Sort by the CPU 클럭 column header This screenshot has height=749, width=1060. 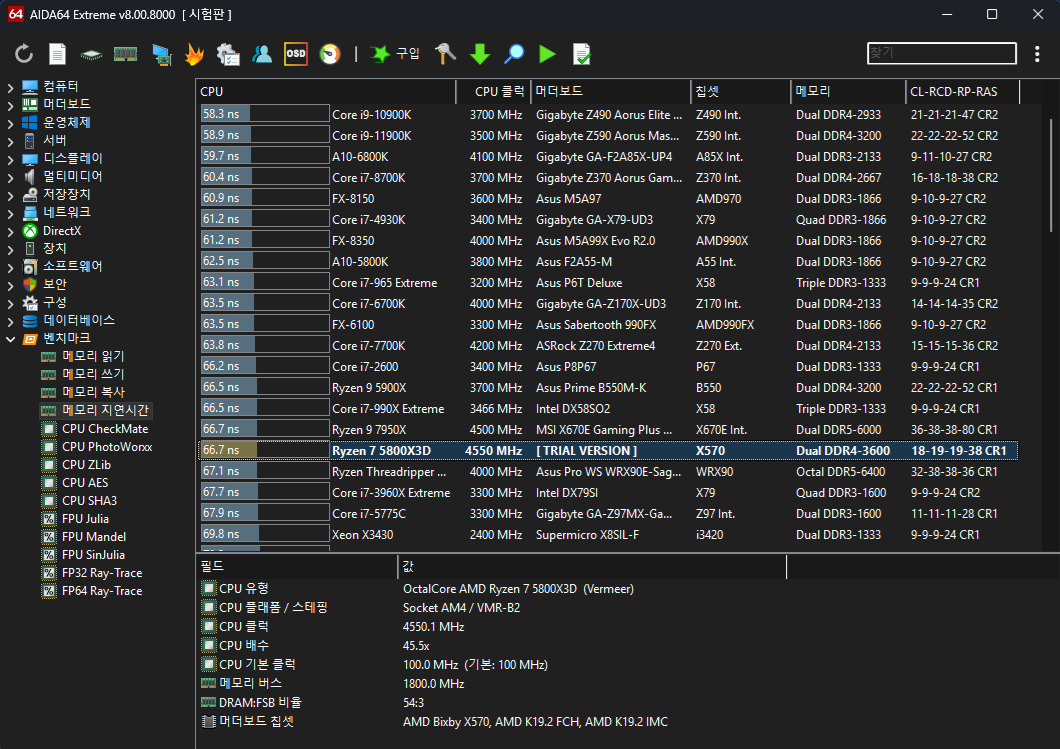(493, 91)
